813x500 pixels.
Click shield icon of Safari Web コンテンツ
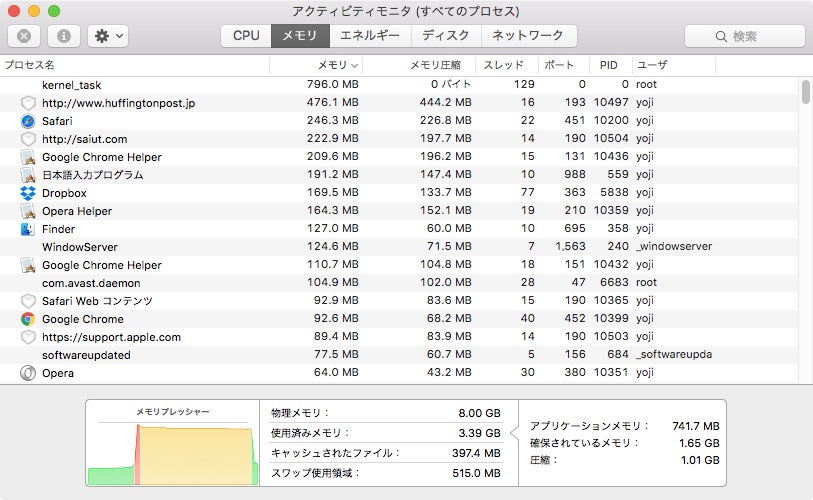point(28,301)
